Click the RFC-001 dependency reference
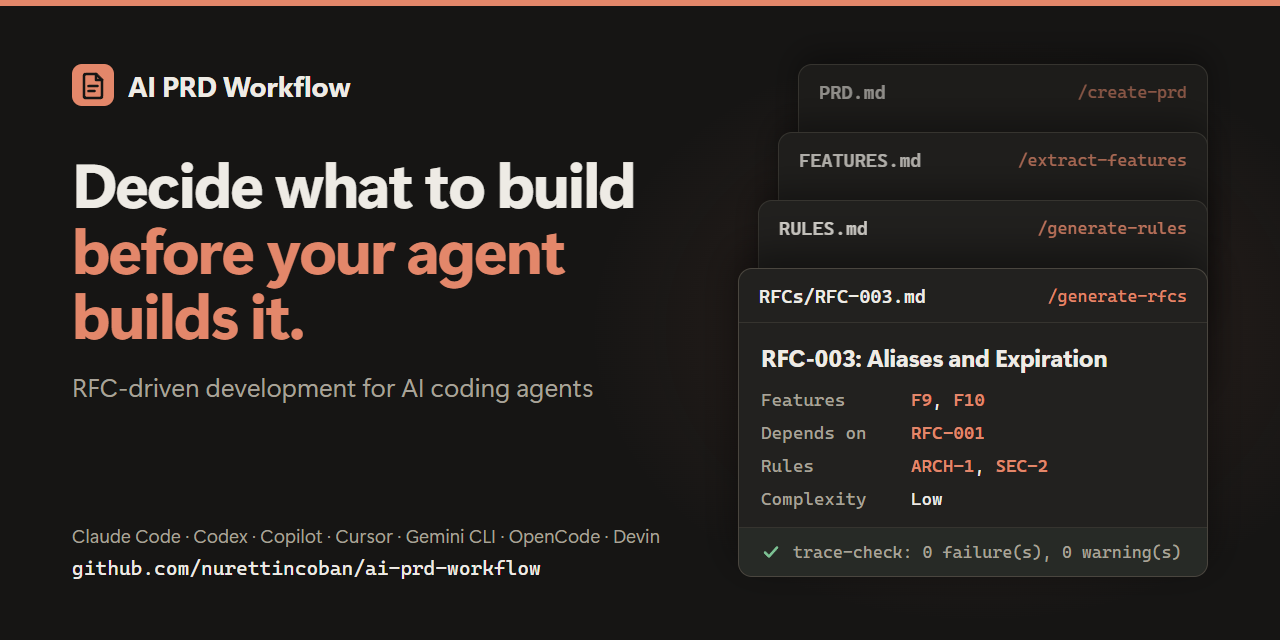This screenshot has width=1280, height=640. pos(948,433)
